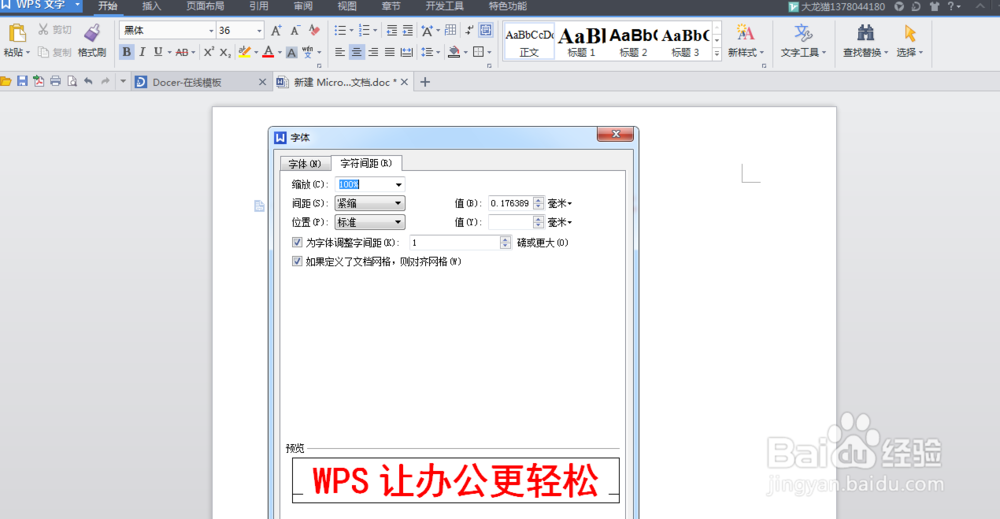Apply superscript X² formatting
This screenshot has width=1000, height=519.
coord(208,52)
